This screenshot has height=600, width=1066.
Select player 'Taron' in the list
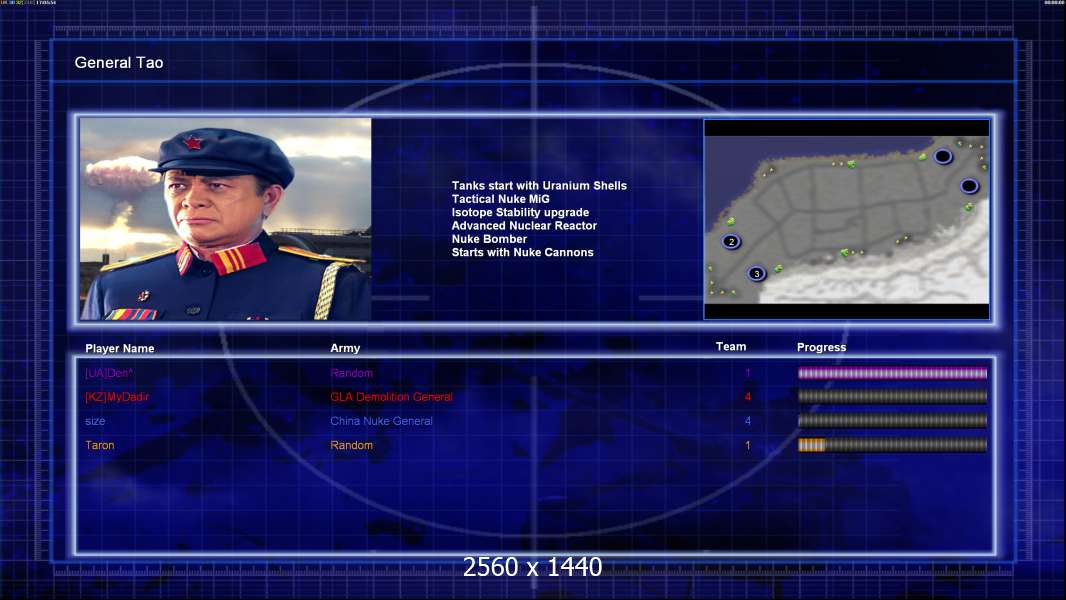[x=99, y=445]
